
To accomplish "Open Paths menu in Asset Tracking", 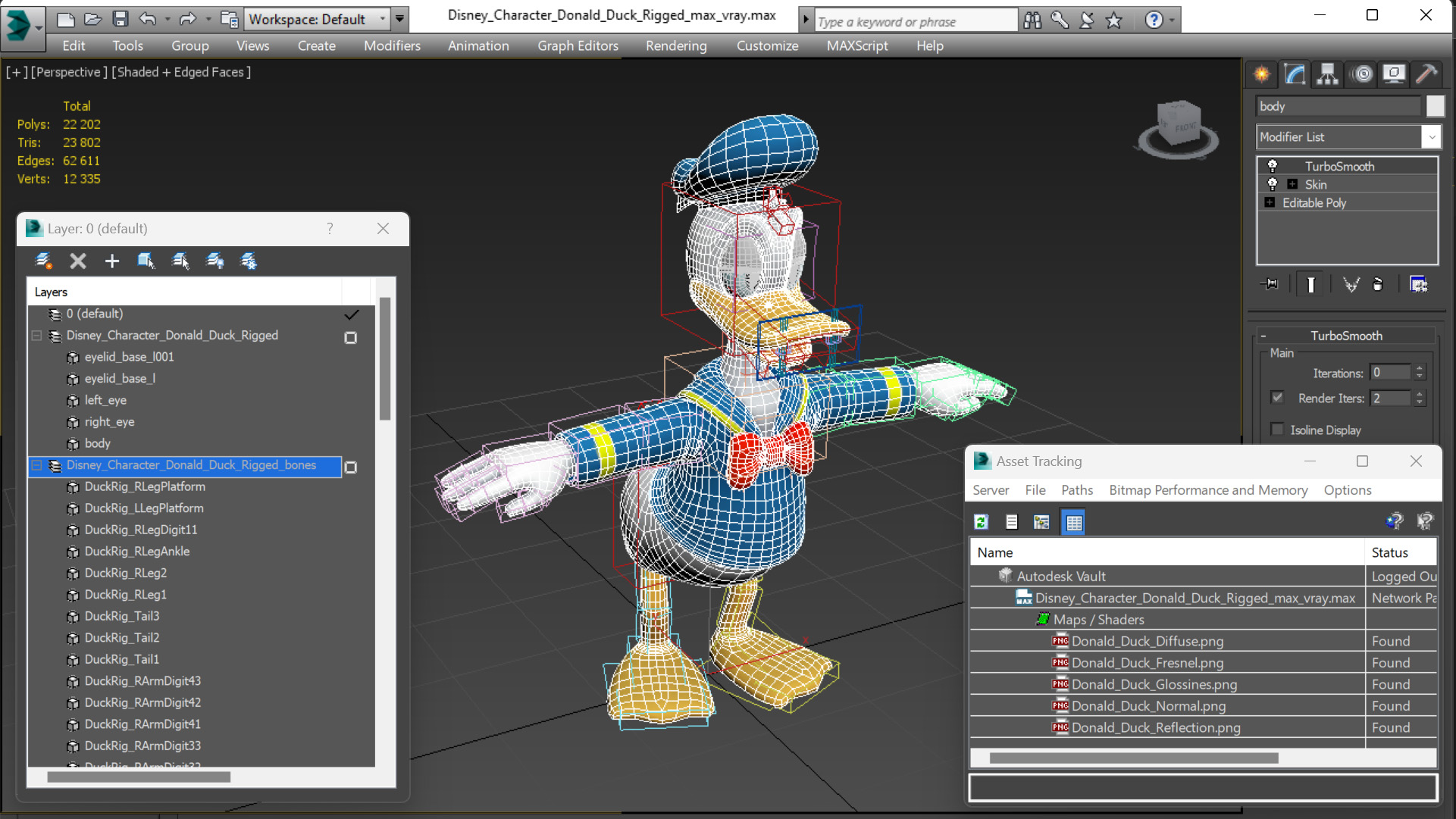I will pos(1077,490).
